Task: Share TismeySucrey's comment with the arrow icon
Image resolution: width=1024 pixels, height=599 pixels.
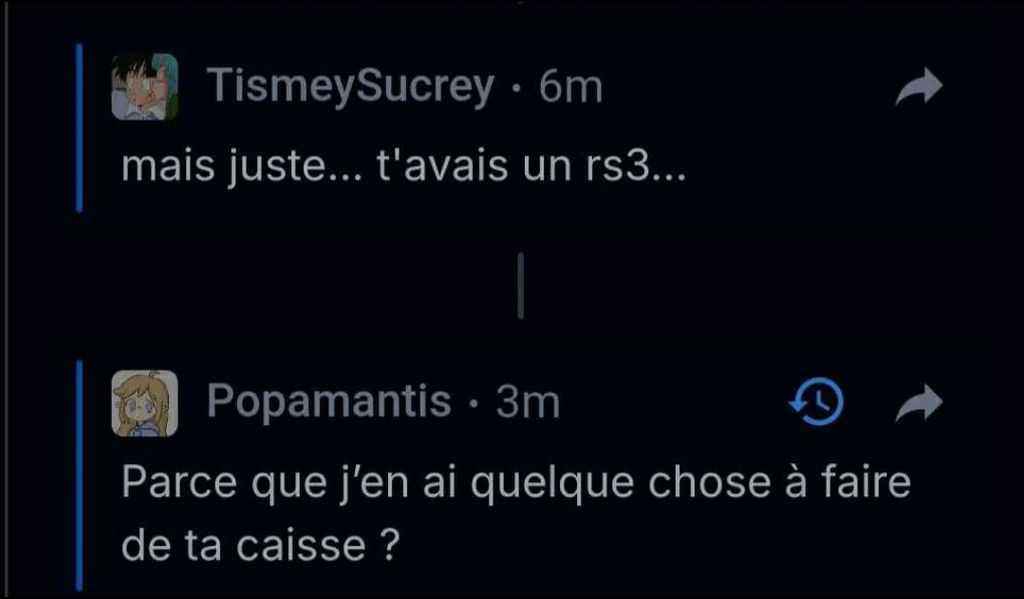Action: point(919,87)
